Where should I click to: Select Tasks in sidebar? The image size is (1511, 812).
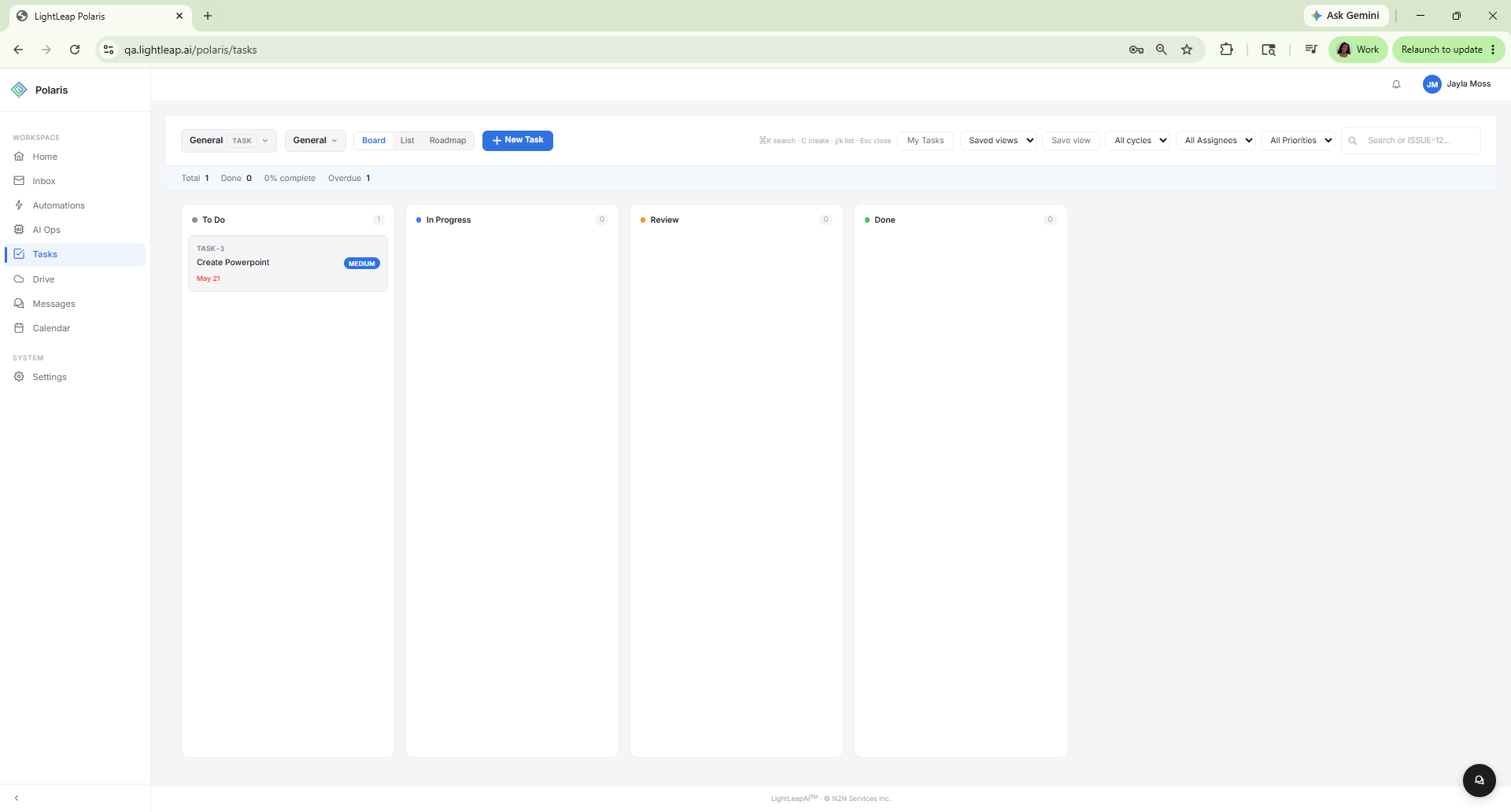(x=75, y=254)
